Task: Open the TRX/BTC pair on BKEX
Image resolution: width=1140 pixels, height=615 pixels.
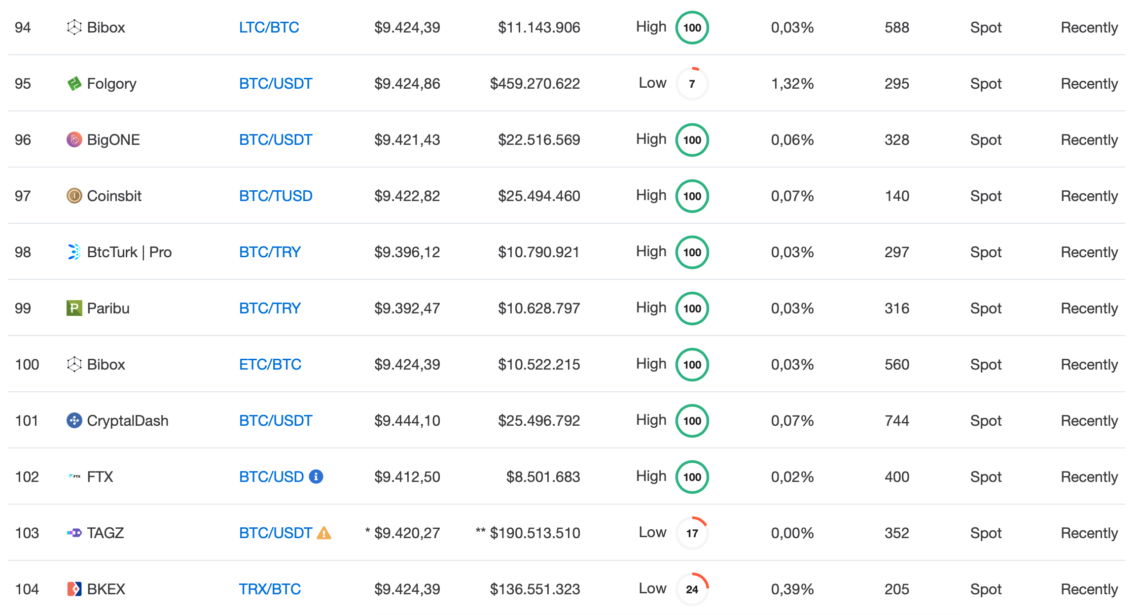Action: coord(269,589)
